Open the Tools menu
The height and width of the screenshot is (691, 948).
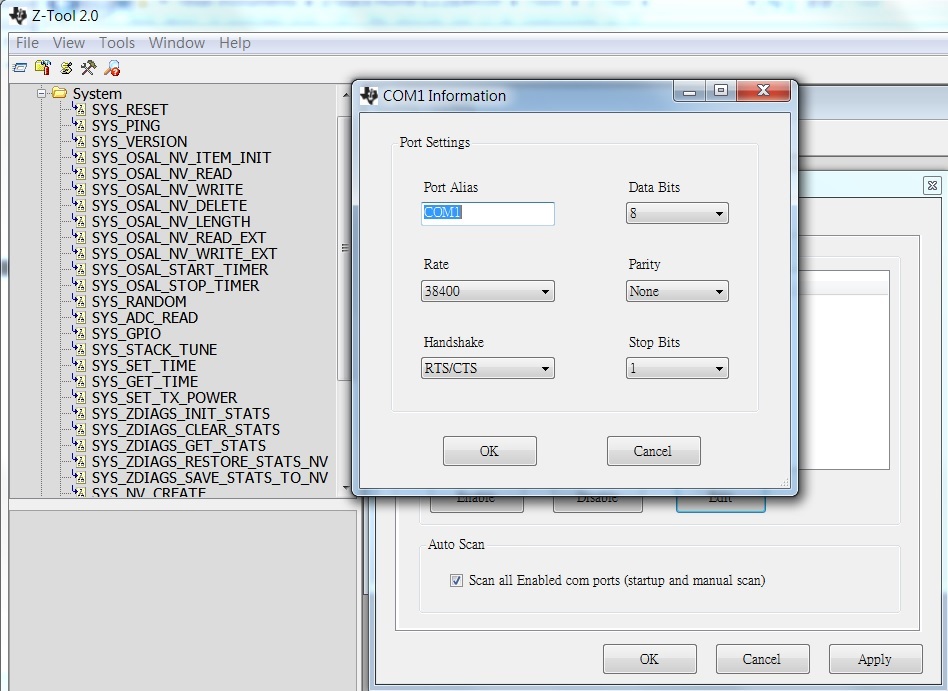[x=117, y=43]
